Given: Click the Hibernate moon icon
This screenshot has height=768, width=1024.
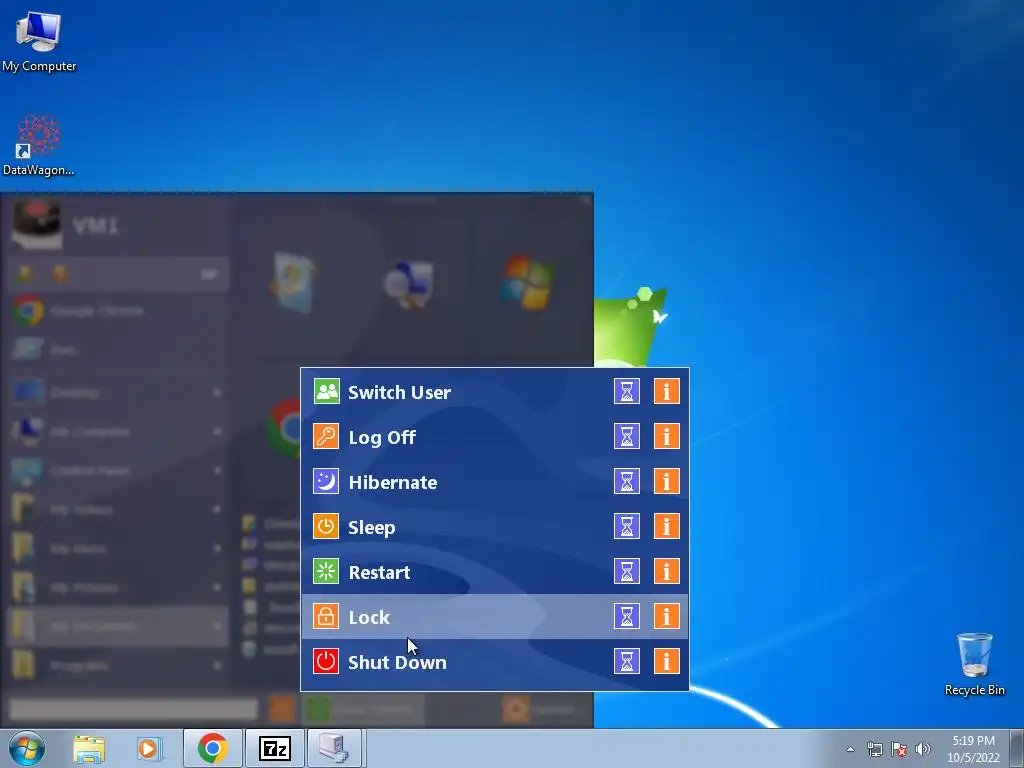Looking at the screenshot, I should 326,481.
